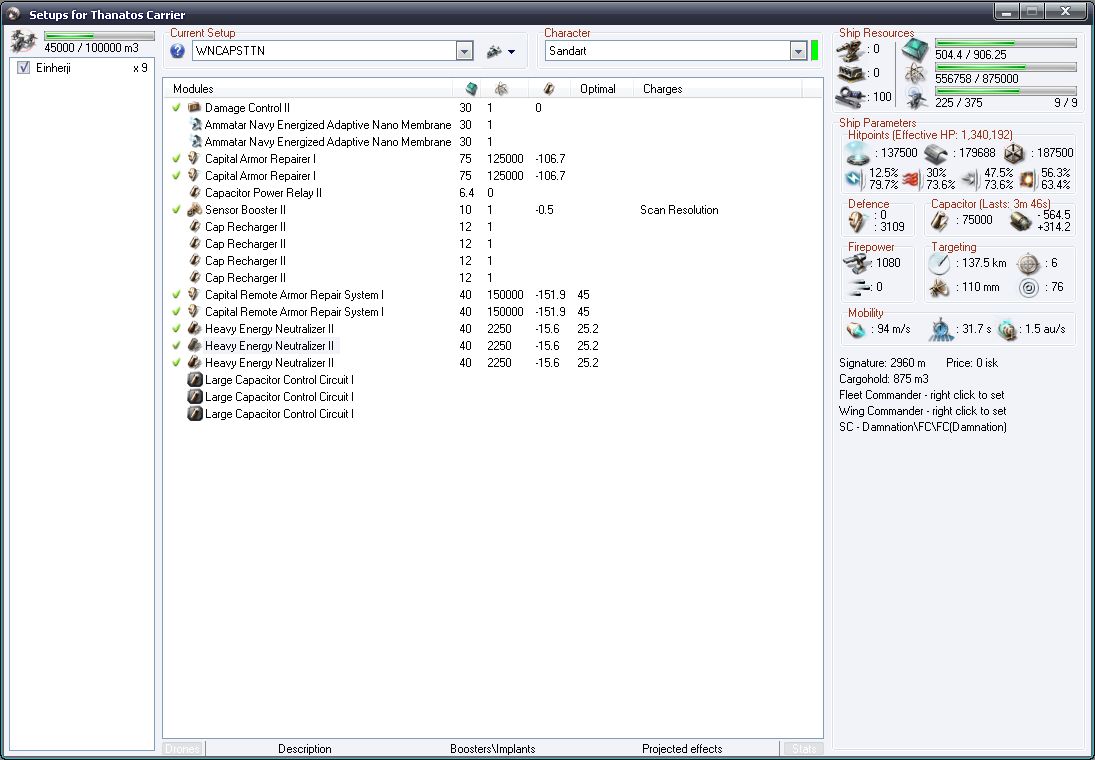Screen dimensions: 1095x760
Task: Click the Cargohold: 875 m3 value
Action: (883, 379)
